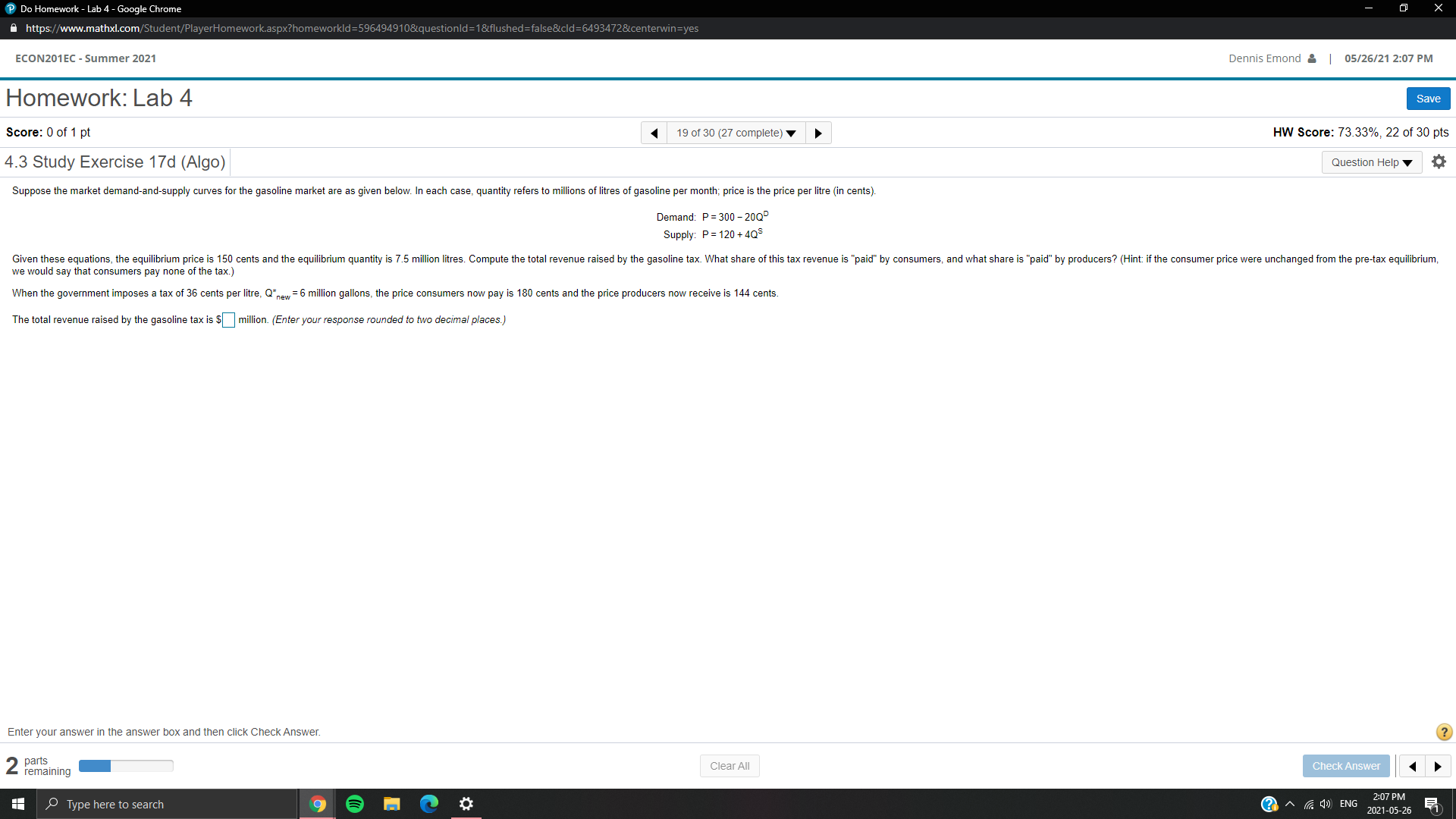Image resolution: width=1456 pixels, height=819 pixels.
Task: Click the padlock icon in the address bar
Action: point(13,28)
